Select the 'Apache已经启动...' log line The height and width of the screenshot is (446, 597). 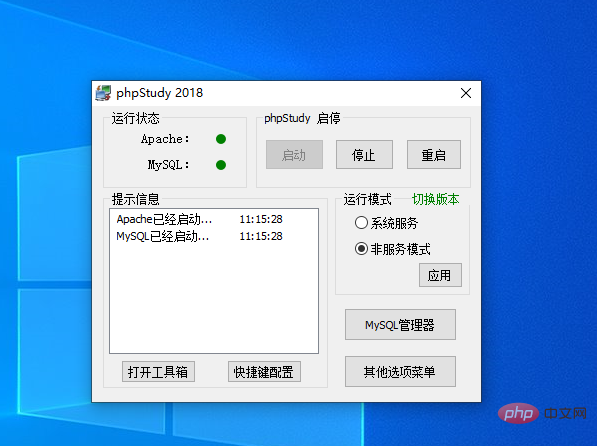(x=164, y=219)
